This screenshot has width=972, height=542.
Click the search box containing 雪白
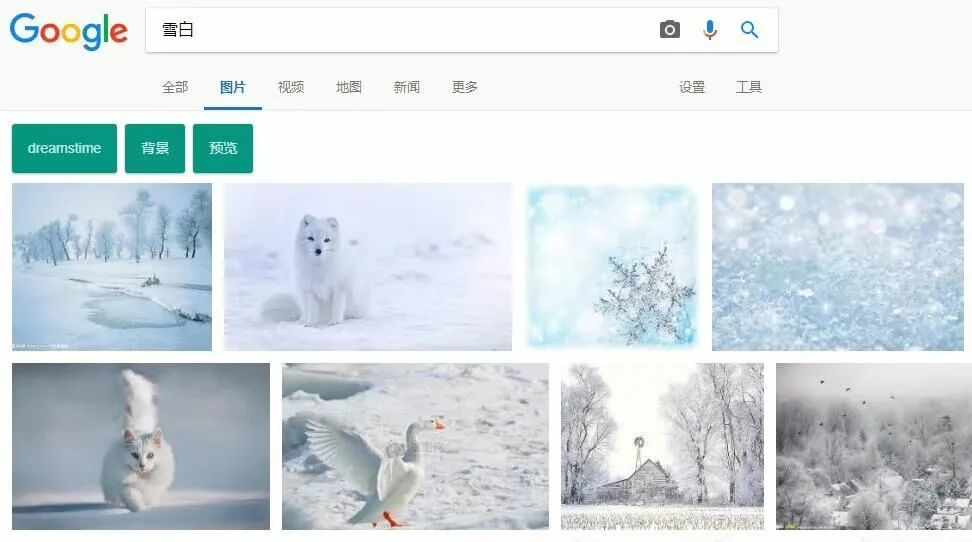click(x=462, y=30)
